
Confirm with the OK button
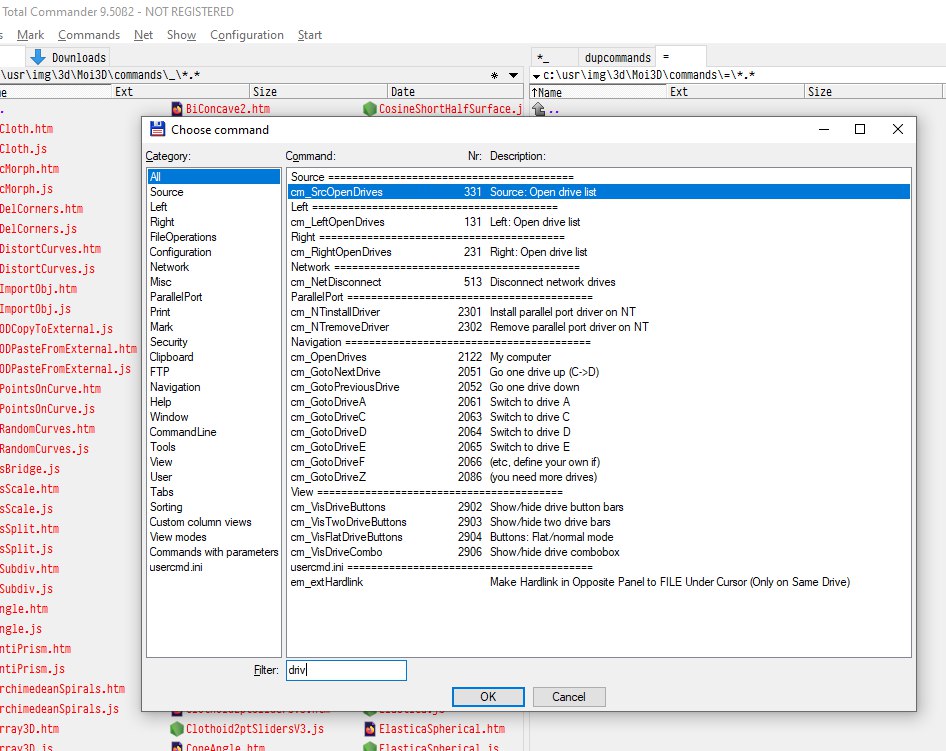[488, 697]
